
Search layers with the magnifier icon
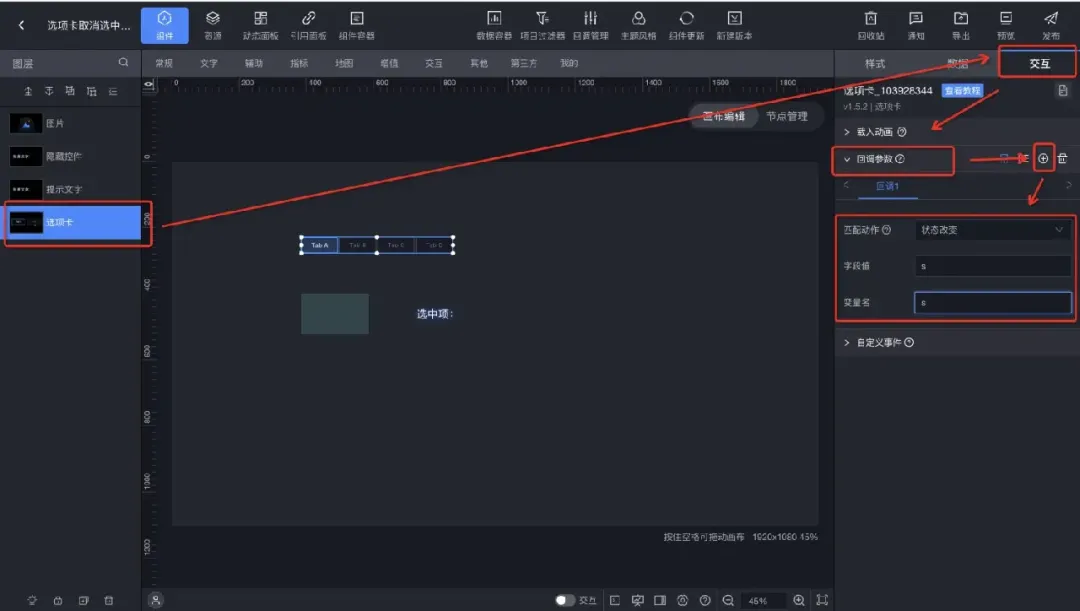coord(123,63)
